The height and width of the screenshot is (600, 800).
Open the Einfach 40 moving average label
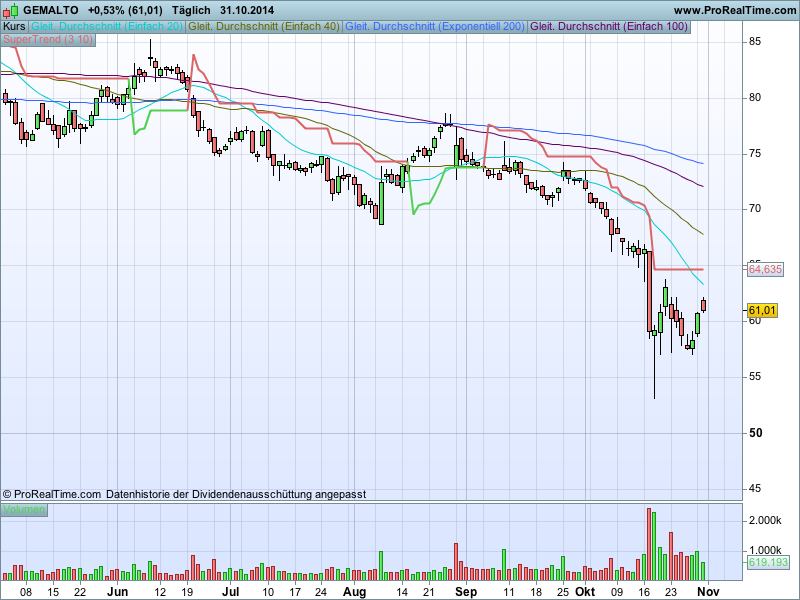pyautogui.click(x=264, y=26)
